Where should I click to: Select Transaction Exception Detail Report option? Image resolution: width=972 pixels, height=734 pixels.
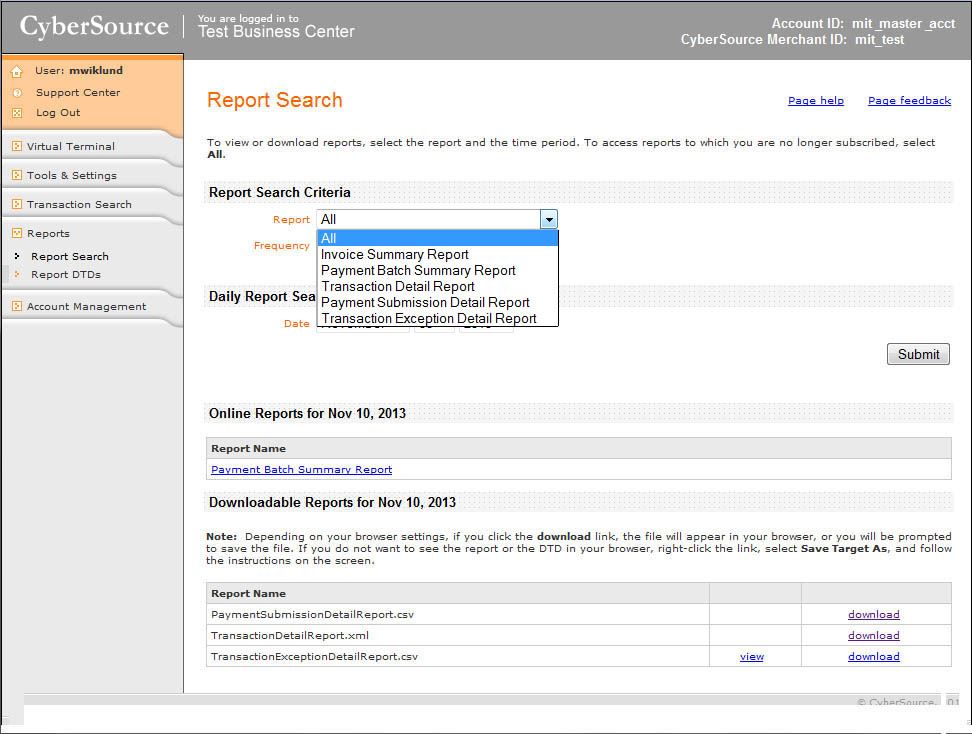(428, 318)
